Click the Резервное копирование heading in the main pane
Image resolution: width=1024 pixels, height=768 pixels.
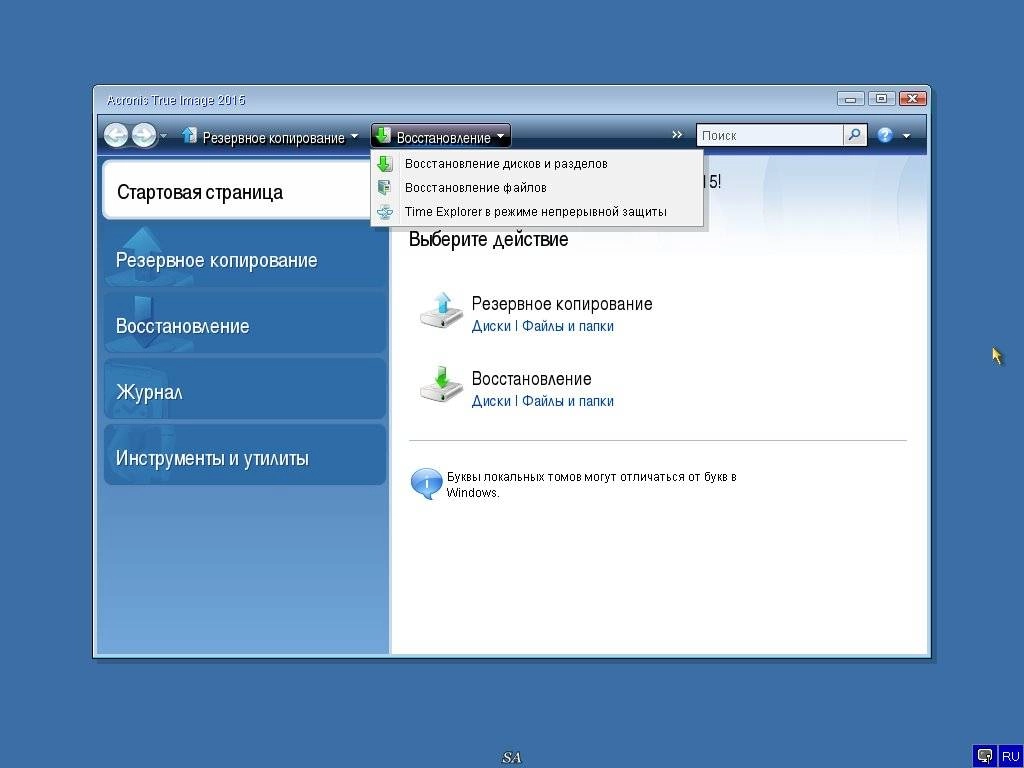[x=562, y=304]
